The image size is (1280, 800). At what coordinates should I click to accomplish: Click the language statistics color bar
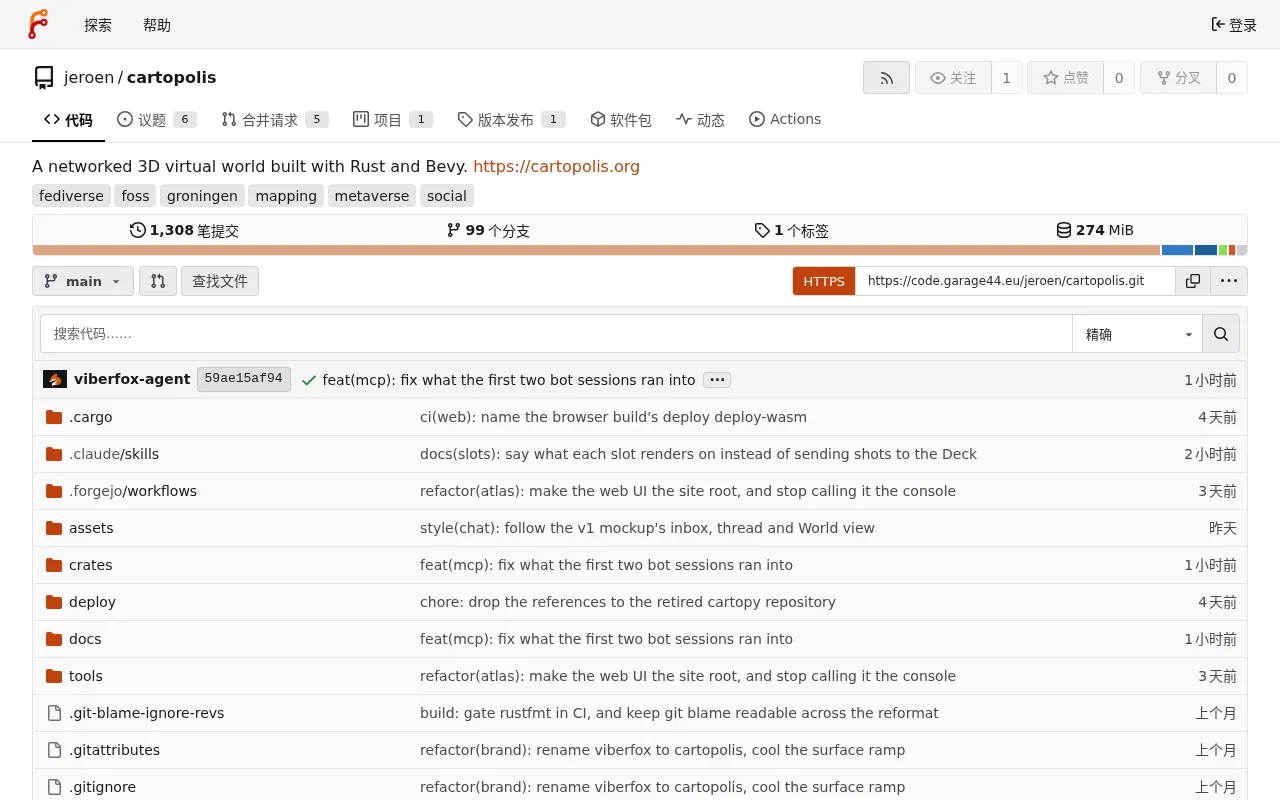pyautogui.click(x=640, y=250)
